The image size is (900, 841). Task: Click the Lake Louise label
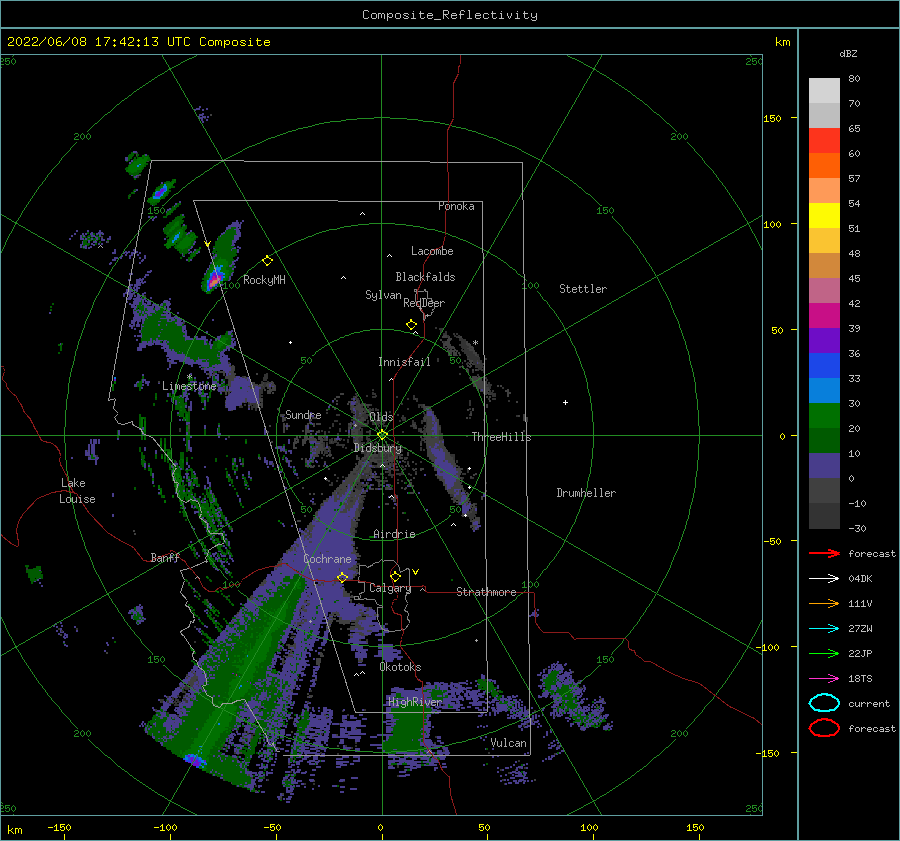(x=77, y=491)
